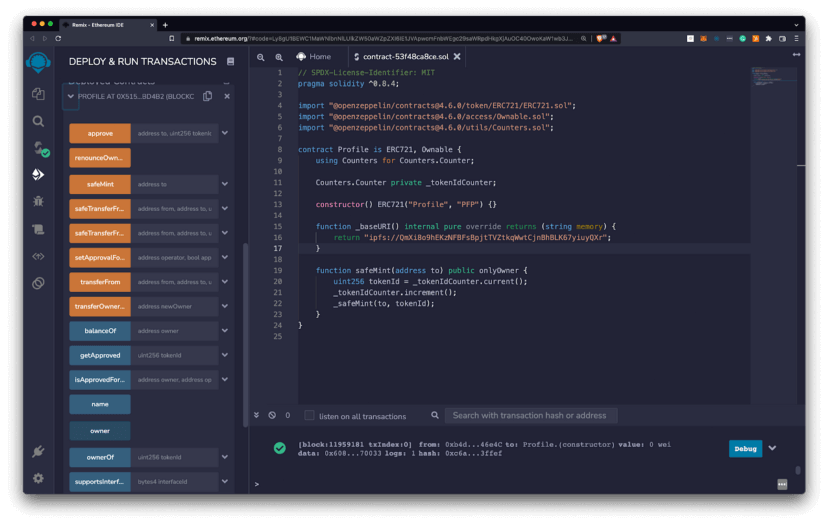Focus the transaction hash search field

530,415
